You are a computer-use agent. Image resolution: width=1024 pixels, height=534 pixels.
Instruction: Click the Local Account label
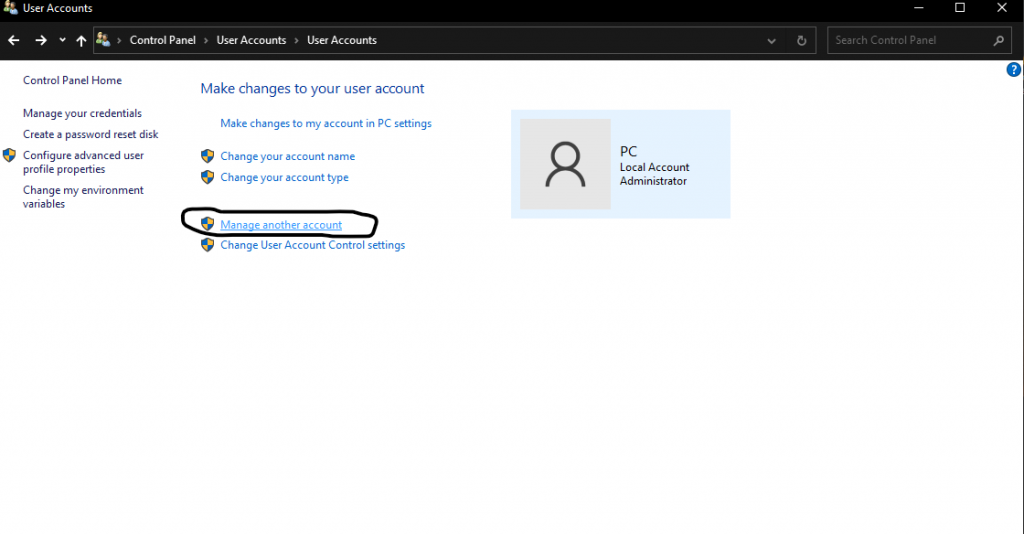click(x=654, y=167)
